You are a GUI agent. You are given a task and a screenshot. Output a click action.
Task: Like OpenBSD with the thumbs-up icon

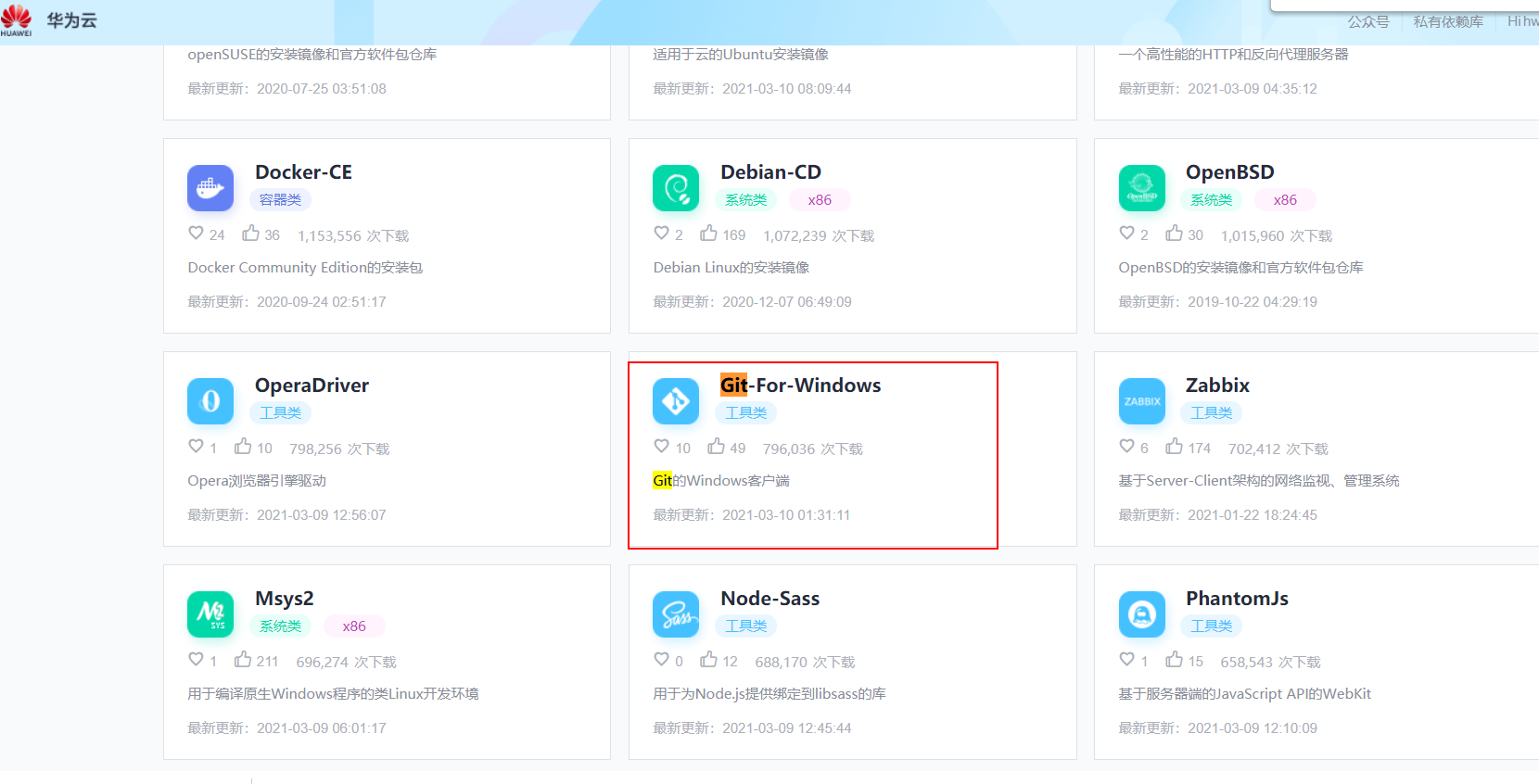(1174, 234)
